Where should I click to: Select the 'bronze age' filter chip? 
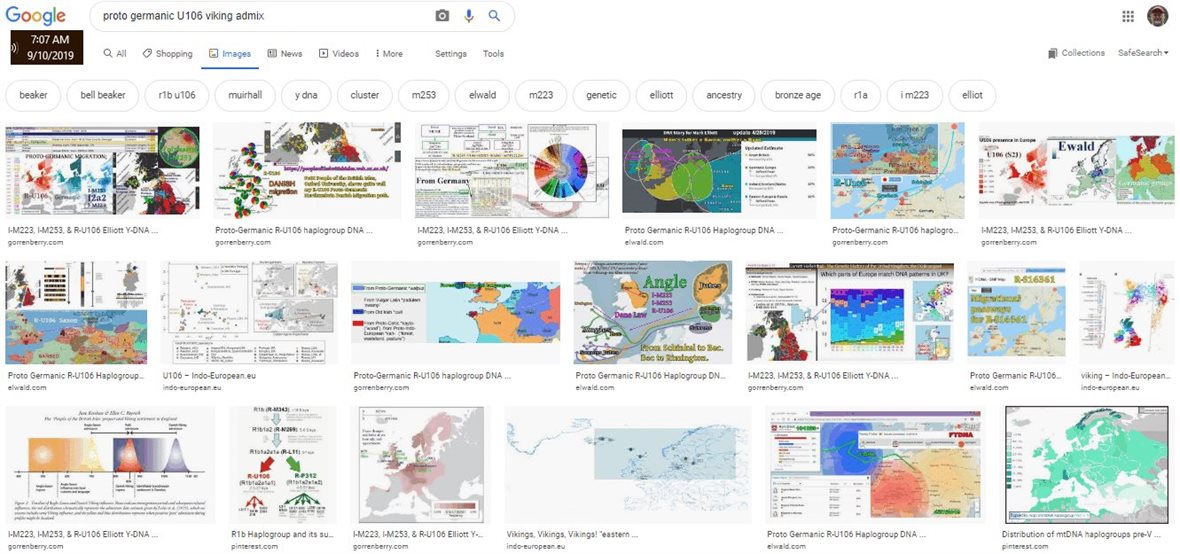click(797, 95)
